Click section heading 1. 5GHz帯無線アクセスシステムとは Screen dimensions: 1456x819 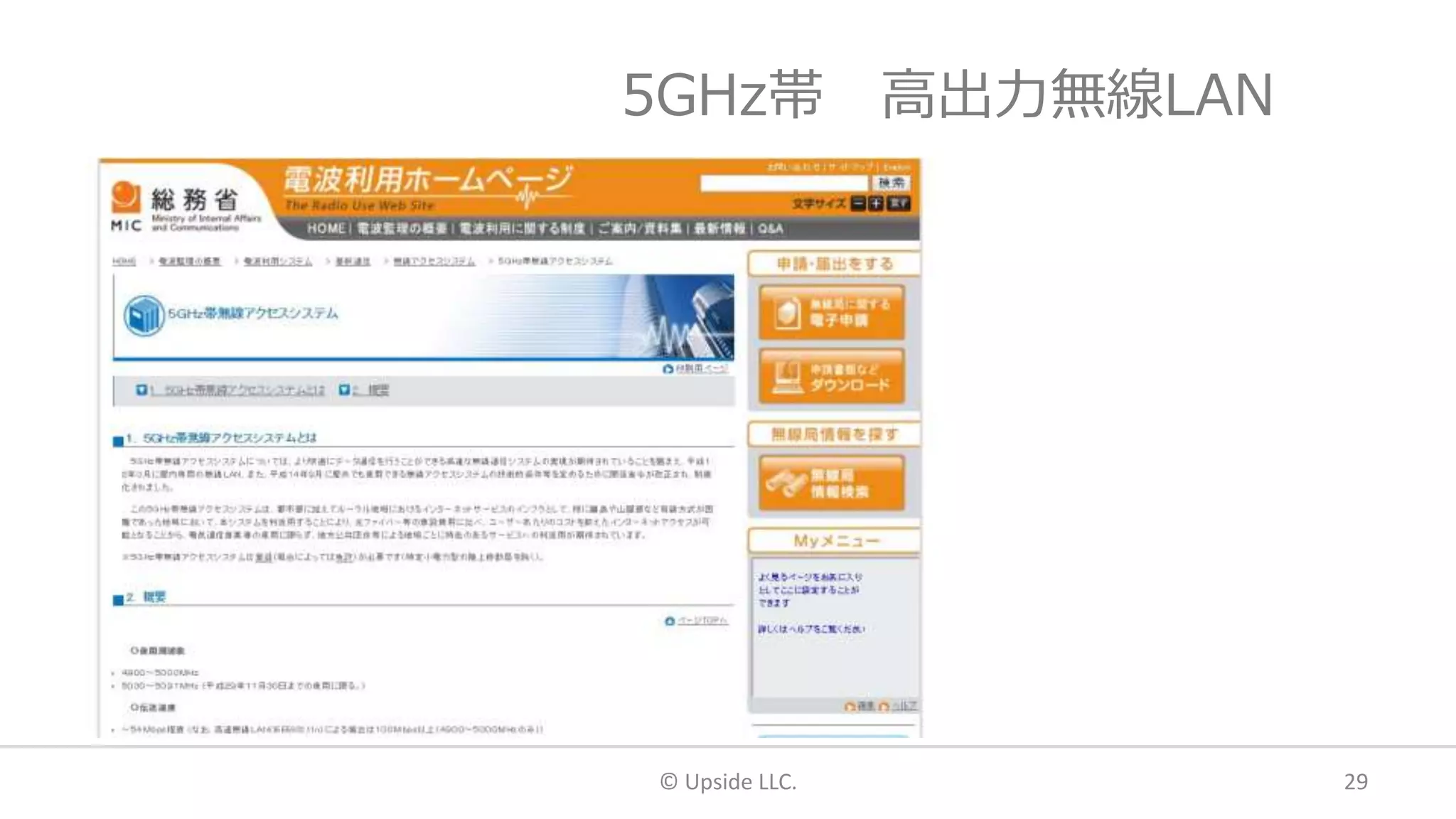pos(221,438)
